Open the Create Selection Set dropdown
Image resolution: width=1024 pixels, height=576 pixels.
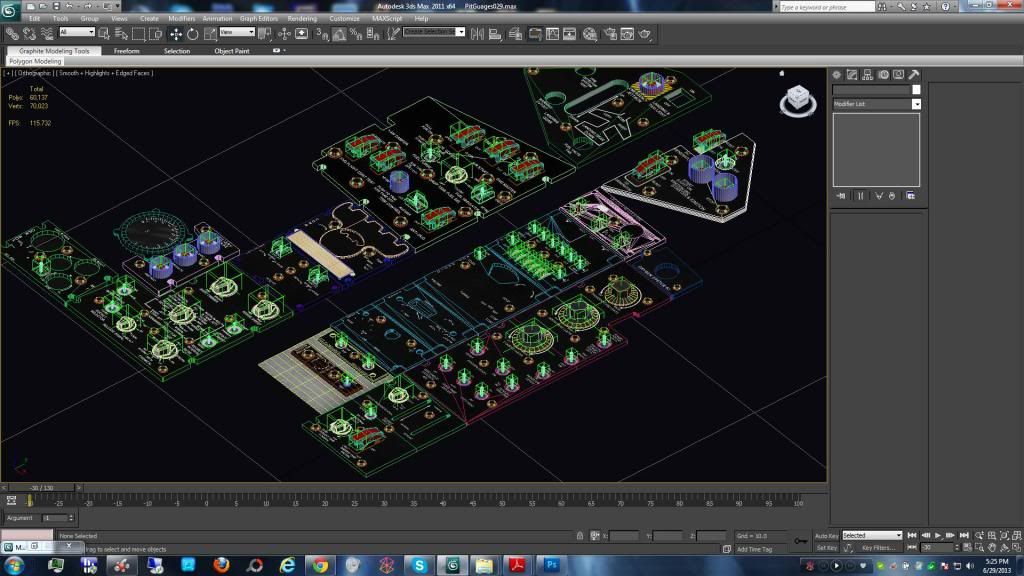coord(434,32)
